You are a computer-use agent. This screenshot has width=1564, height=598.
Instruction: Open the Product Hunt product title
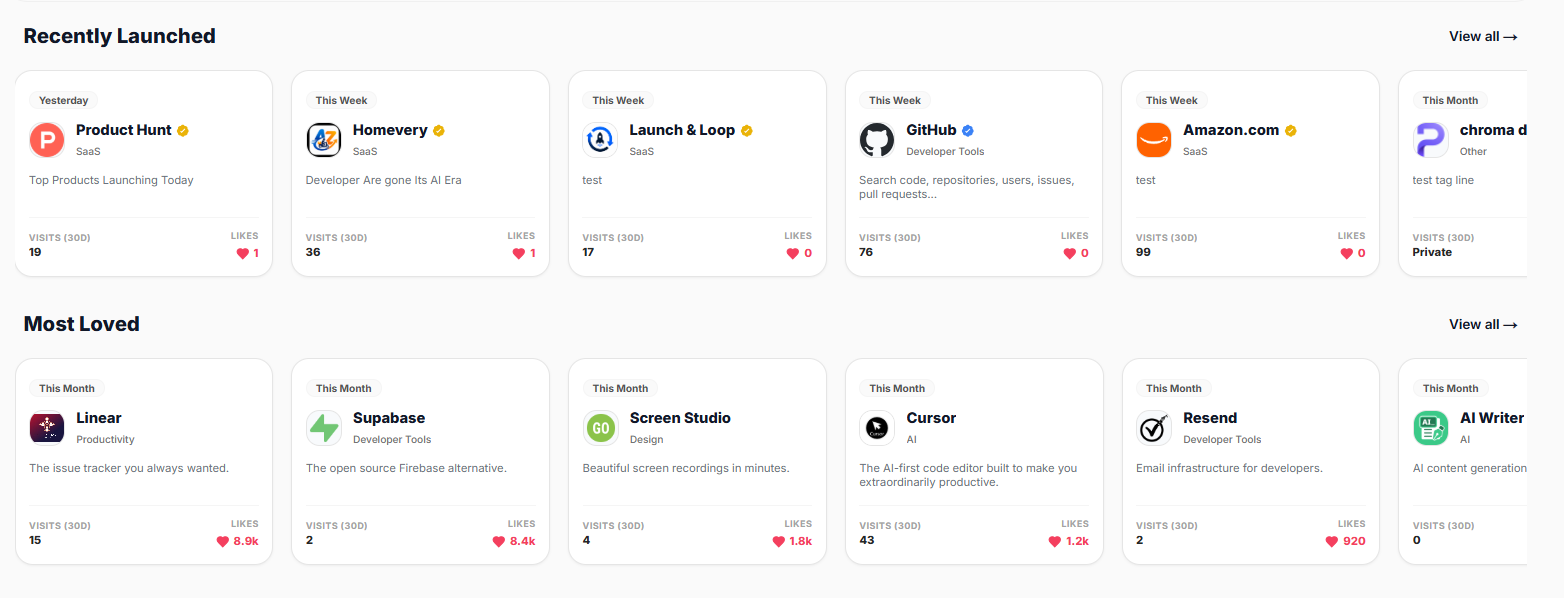(x=124, y=130)
